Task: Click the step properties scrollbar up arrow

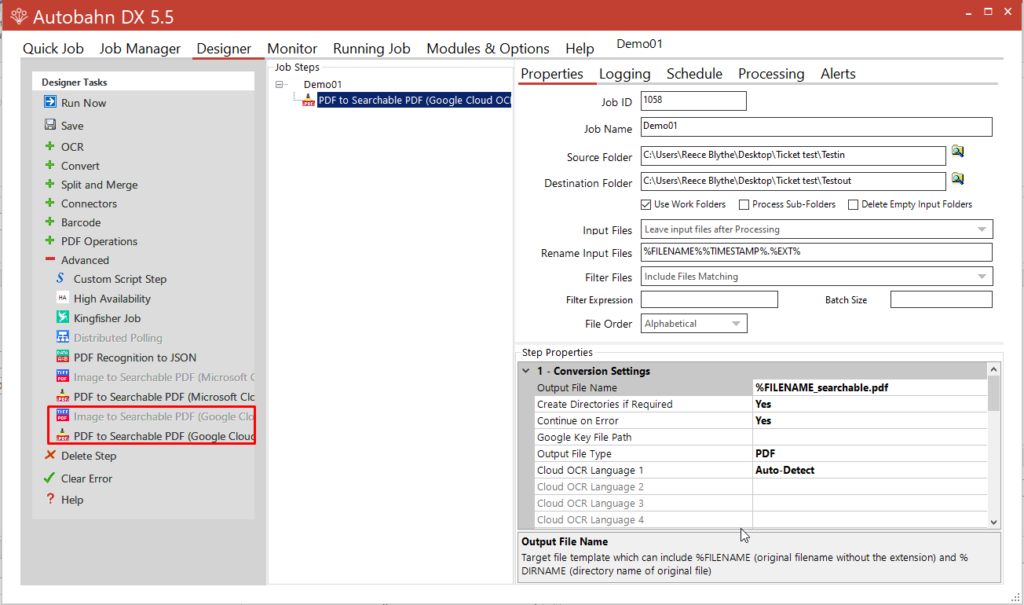Action: click(x=994, y=370)
